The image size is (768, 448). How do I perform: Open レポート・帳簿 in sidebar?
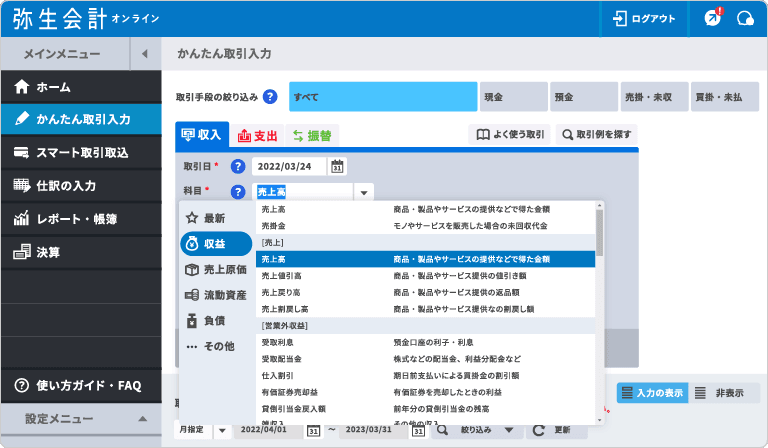coord(81,219)
